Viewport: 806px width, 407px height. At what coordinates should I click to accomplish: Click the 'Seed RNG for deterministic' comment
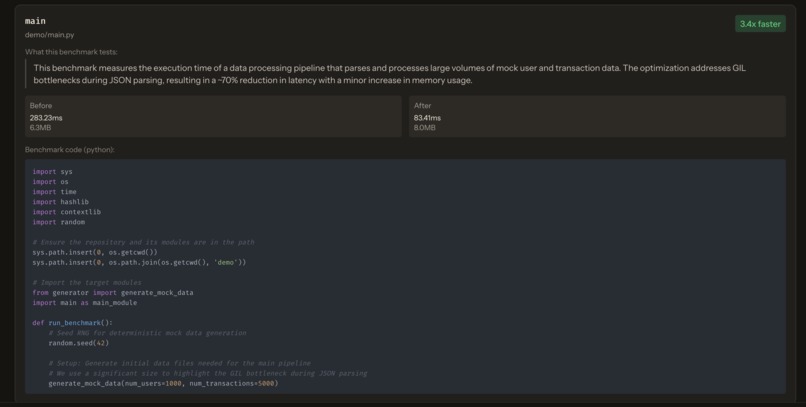[148, 333]
